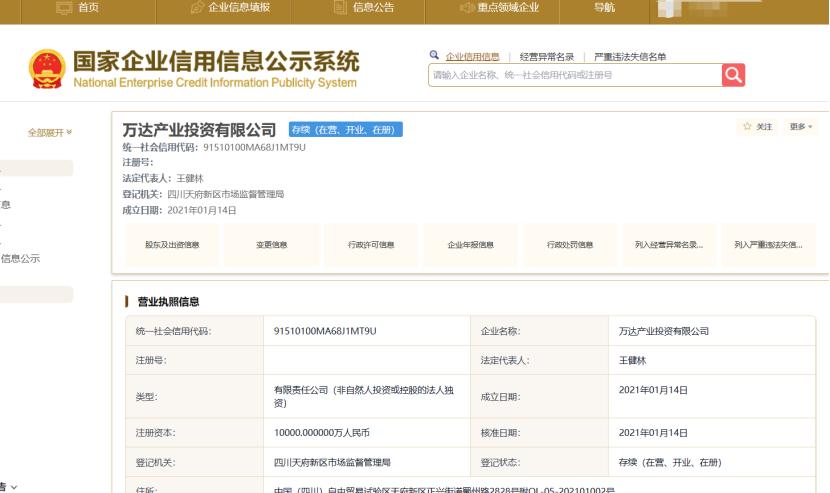Open 列入经营异常名录 section
This screenshot has width=830, height=493.
coord(669,245)
